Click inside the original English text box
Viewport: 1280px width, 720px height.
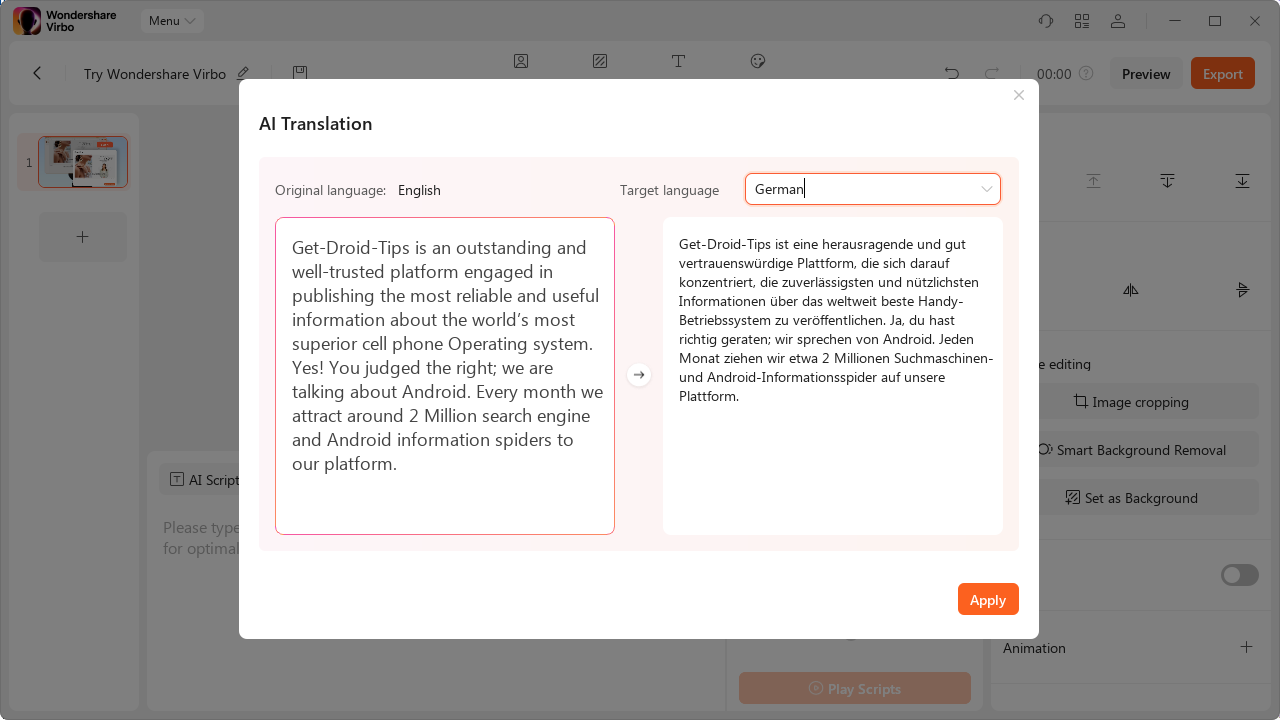pyautogui.click(x=445, y=376)
